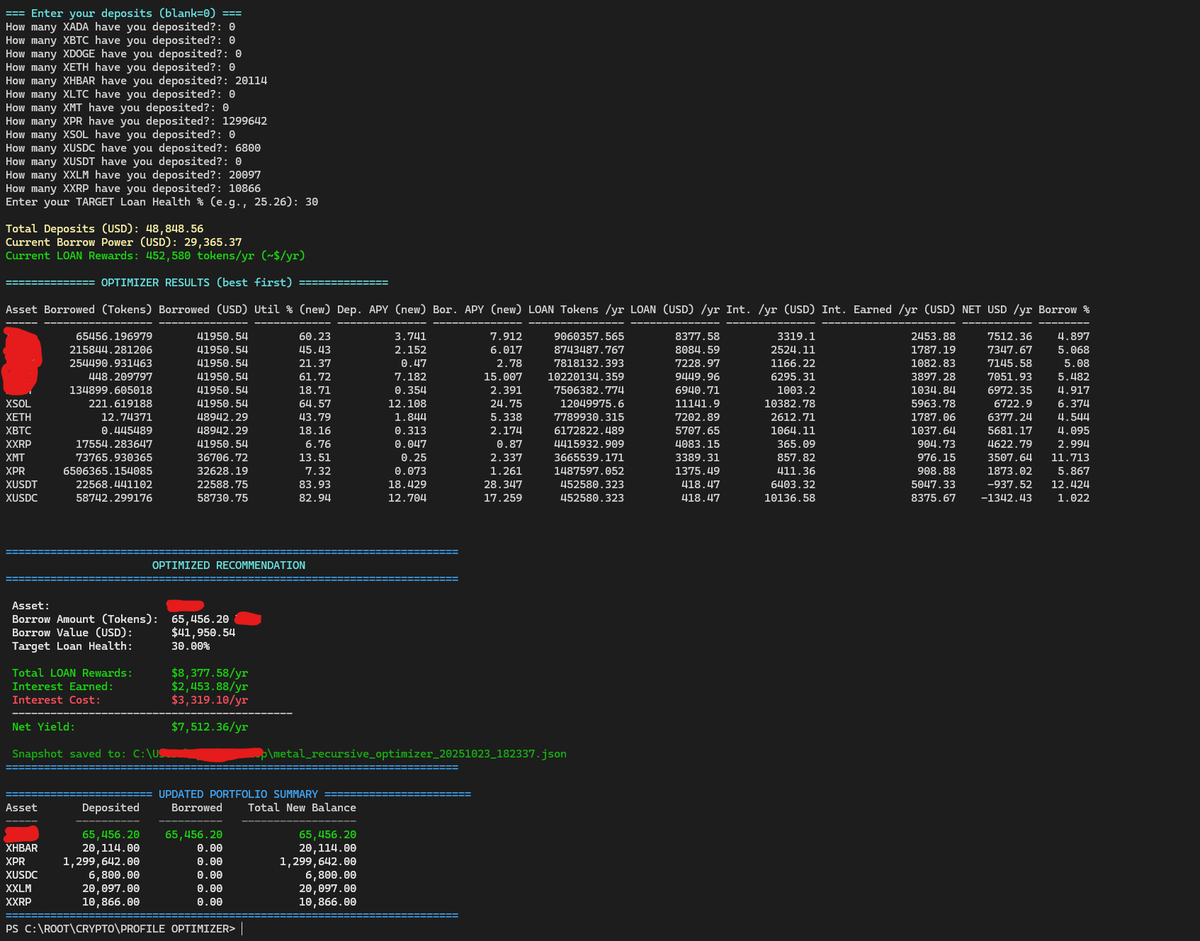The height and width of the screenshot is (941, 1200).
Task: Click the 'Borrowed (USD)' column header
Action: pos(203,310)
